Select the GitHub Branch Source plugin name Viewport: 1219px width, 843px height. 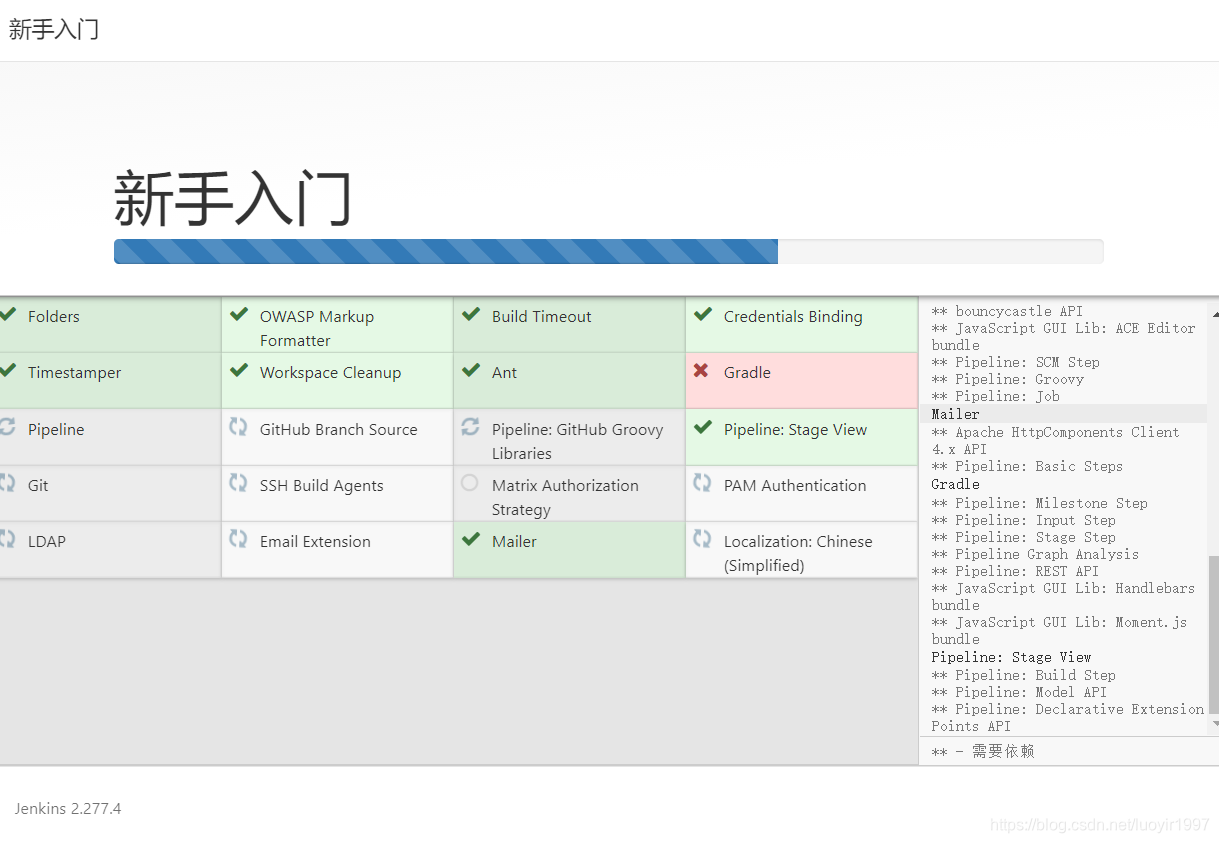[339, 429]
